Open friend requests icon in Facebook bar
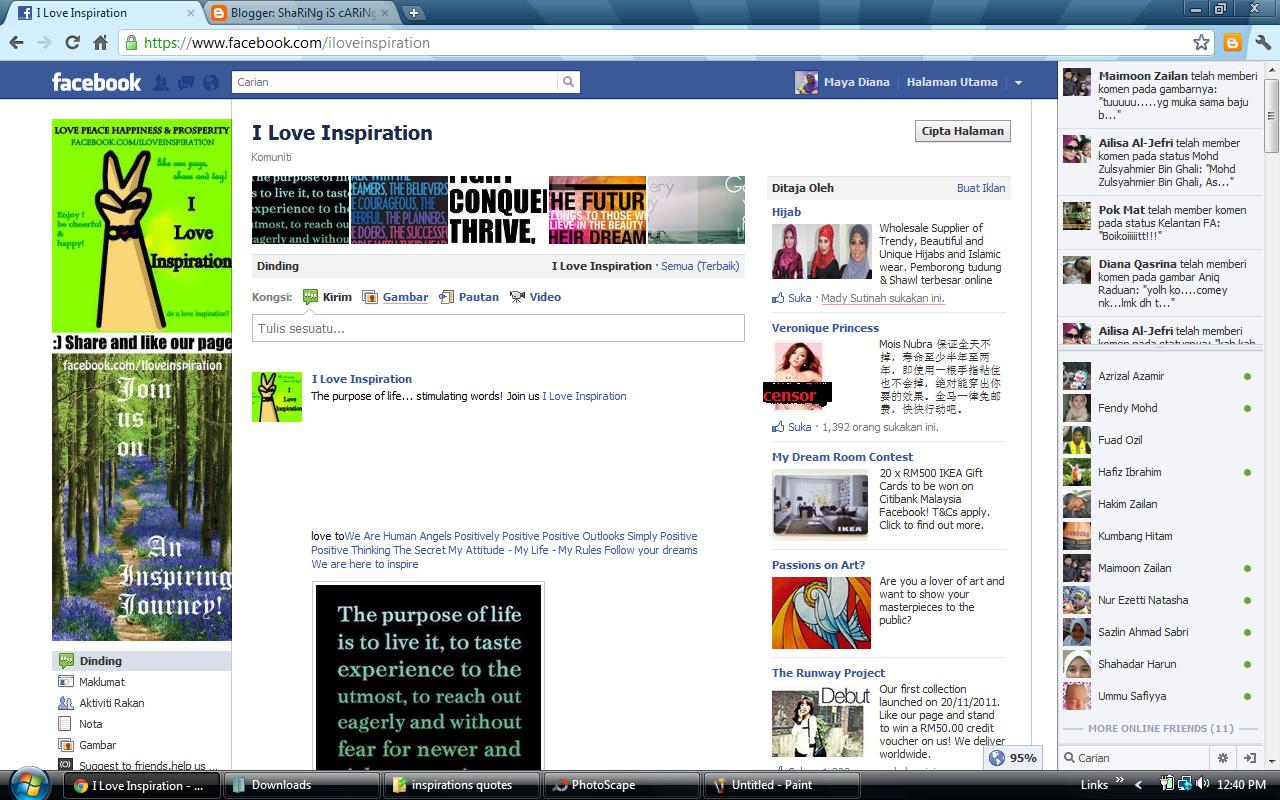The width and height of the screenshot is (1280, 800). [x=161, y=83]
